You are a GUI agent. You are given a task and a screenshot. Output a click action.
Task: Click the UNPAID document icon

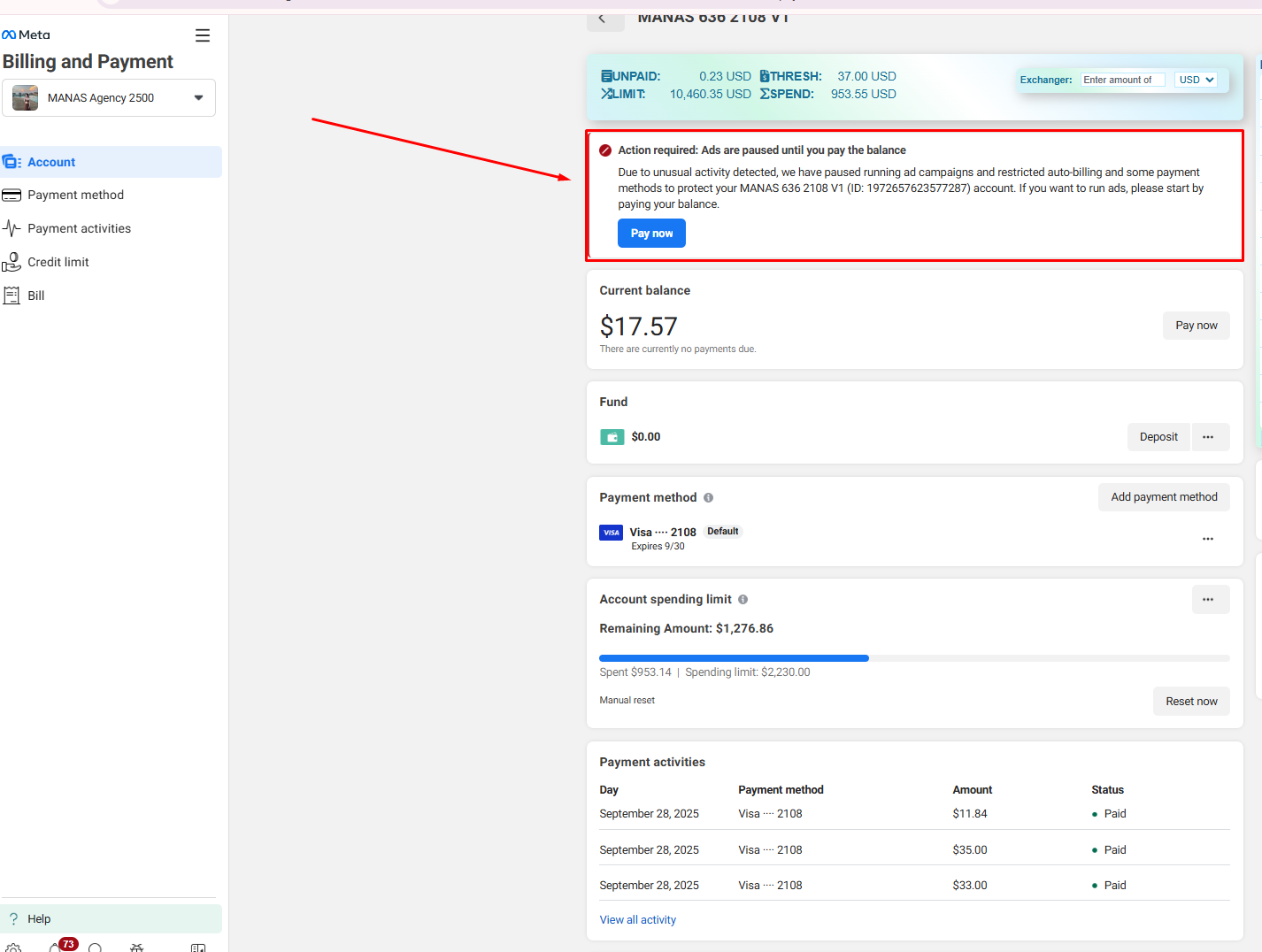[606, 76]
